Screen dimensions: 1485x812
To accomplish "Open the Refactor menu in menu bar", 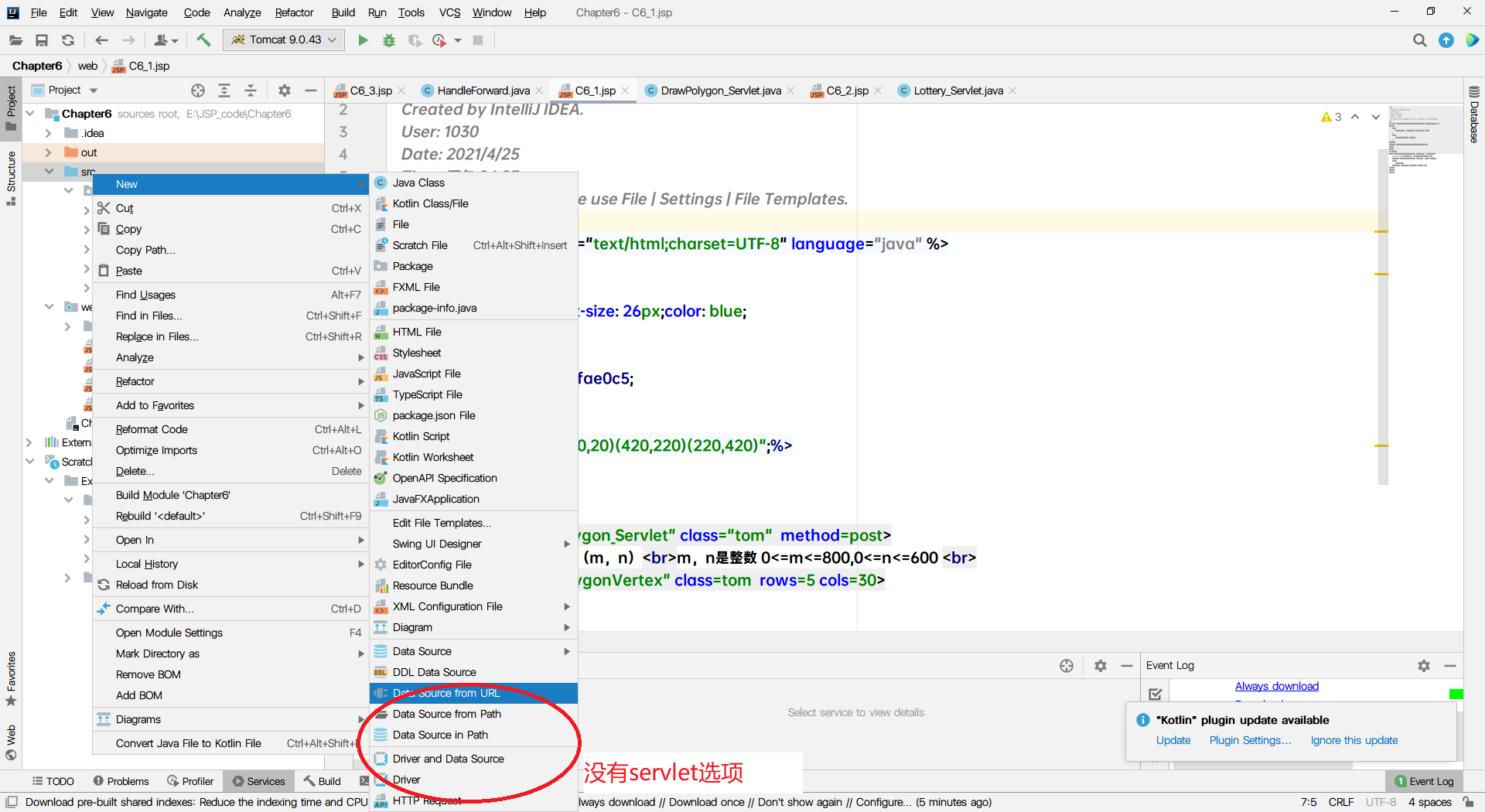I will point(294,12).
